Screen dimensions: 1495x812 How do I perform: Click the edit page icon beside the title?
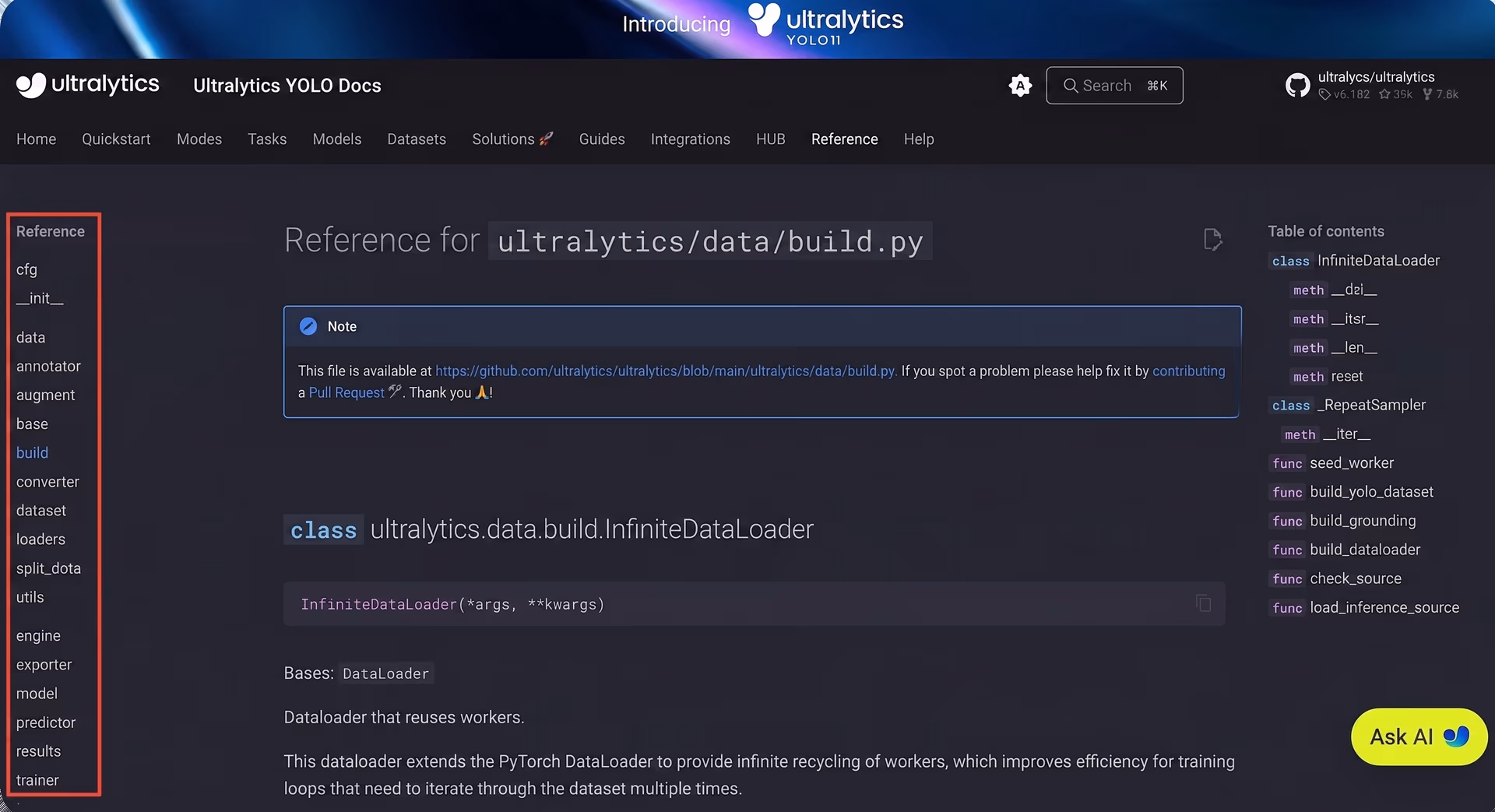pyautogui.click(x=1212, y=239)
